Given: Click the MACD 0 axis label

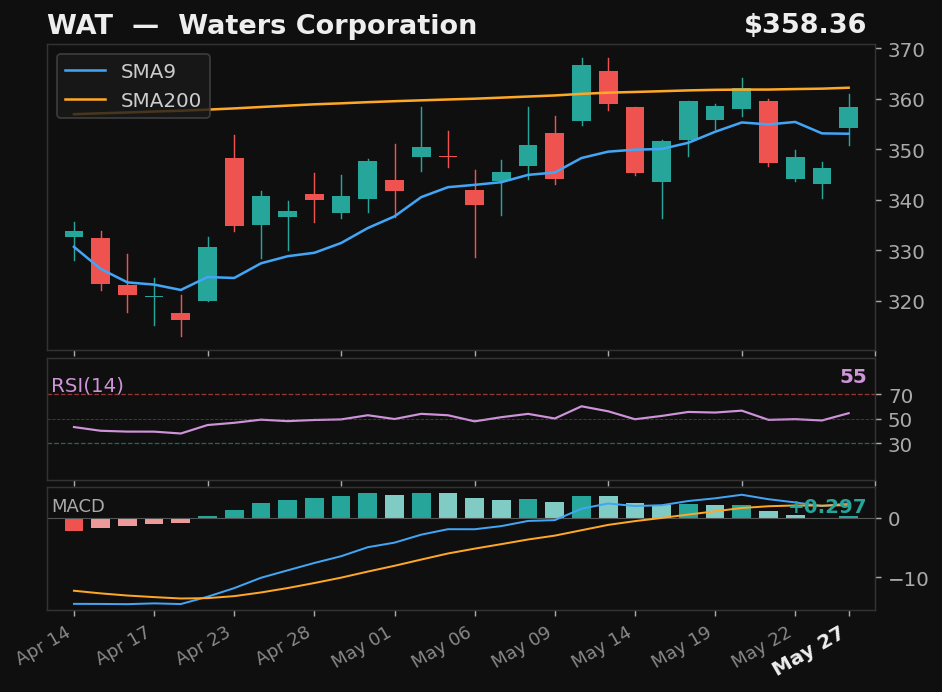Looking at the screenshot, I should [895, 519].
